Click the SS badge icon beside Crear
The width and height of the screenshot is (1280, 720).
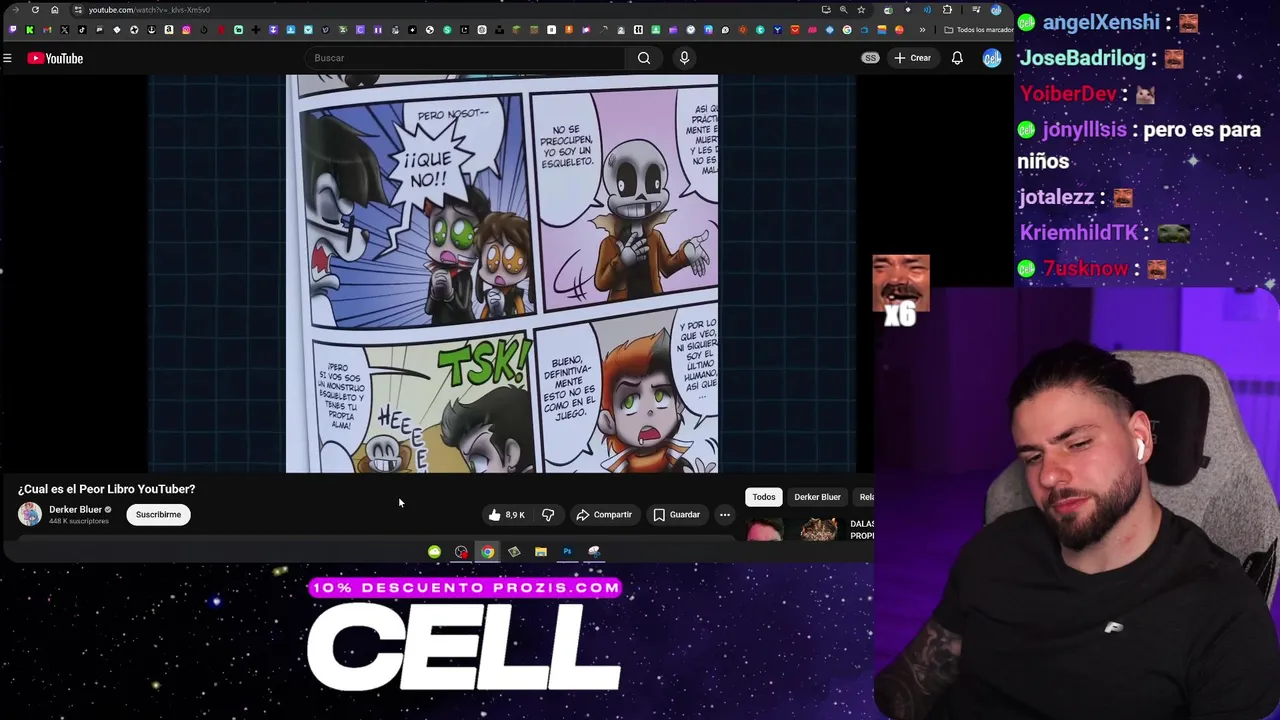click(x=870, y=58)
